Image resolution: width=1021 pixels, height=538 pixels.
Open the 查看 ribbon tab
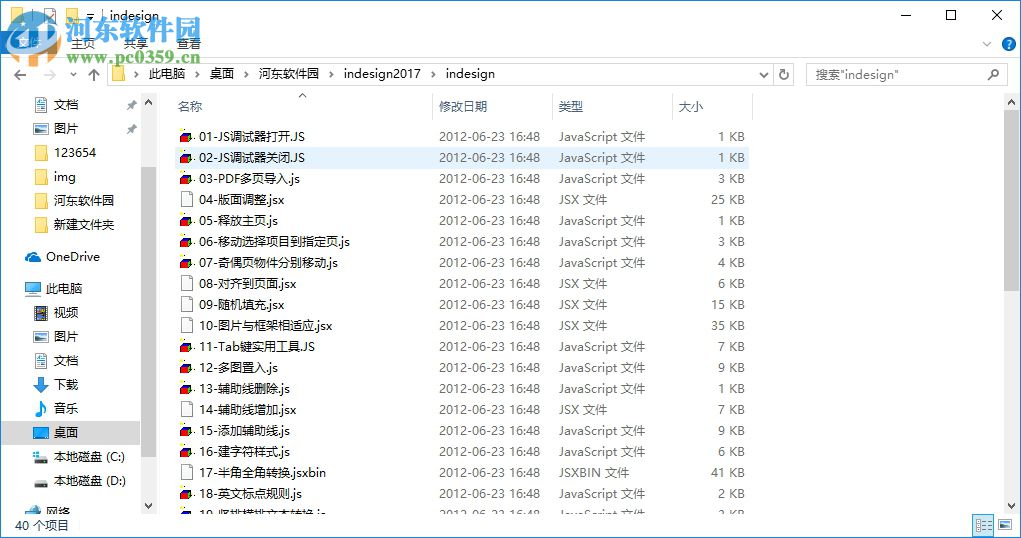click(x=189, y=44)
